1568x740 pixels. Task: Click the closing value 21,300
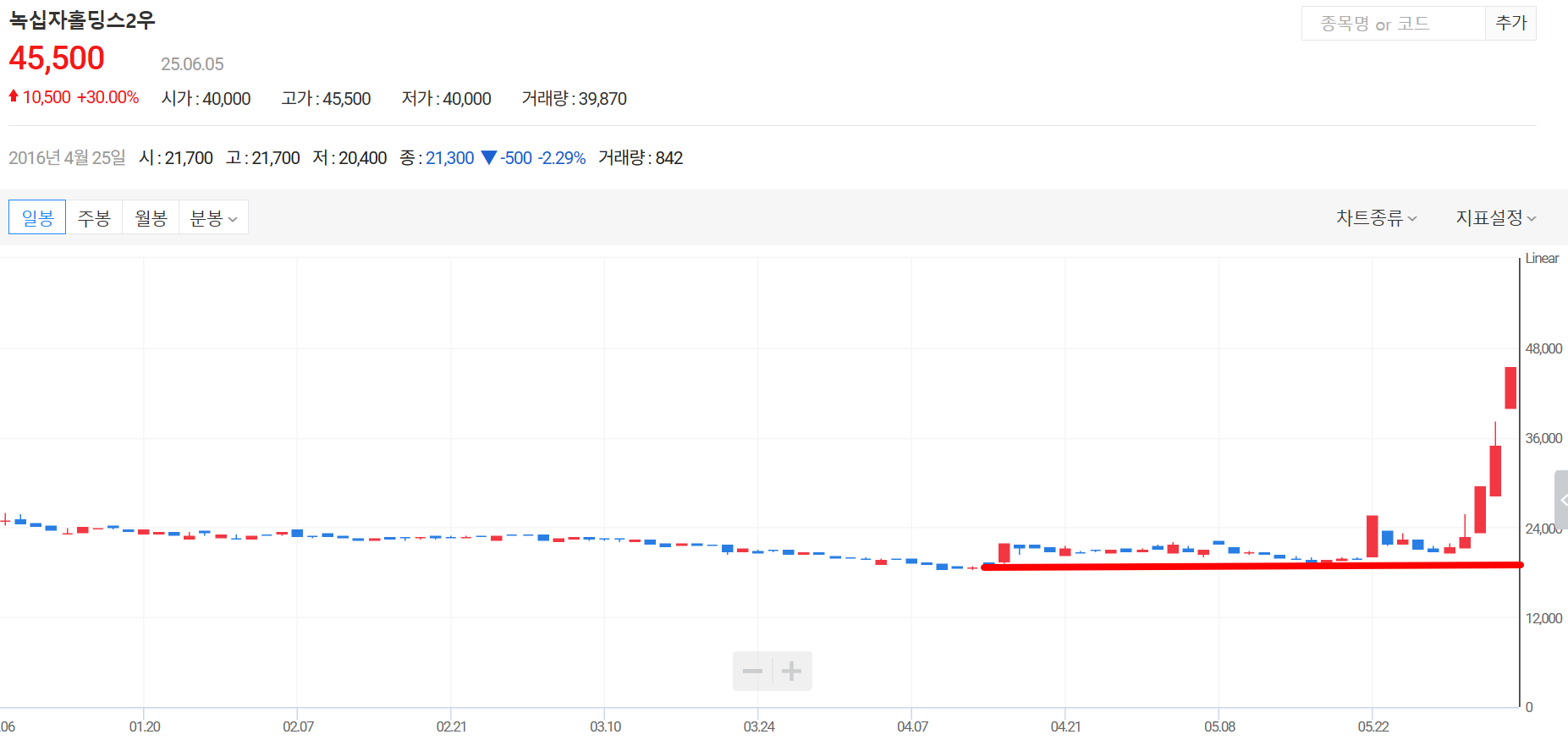point(449,158)
